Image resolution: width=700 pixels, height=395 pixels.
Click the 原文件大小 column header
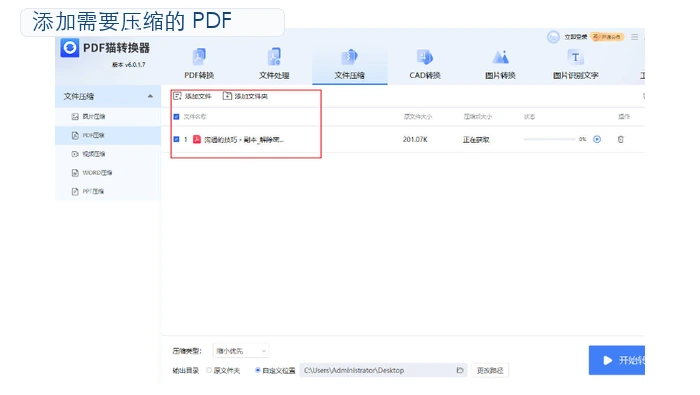pos(418,117)
